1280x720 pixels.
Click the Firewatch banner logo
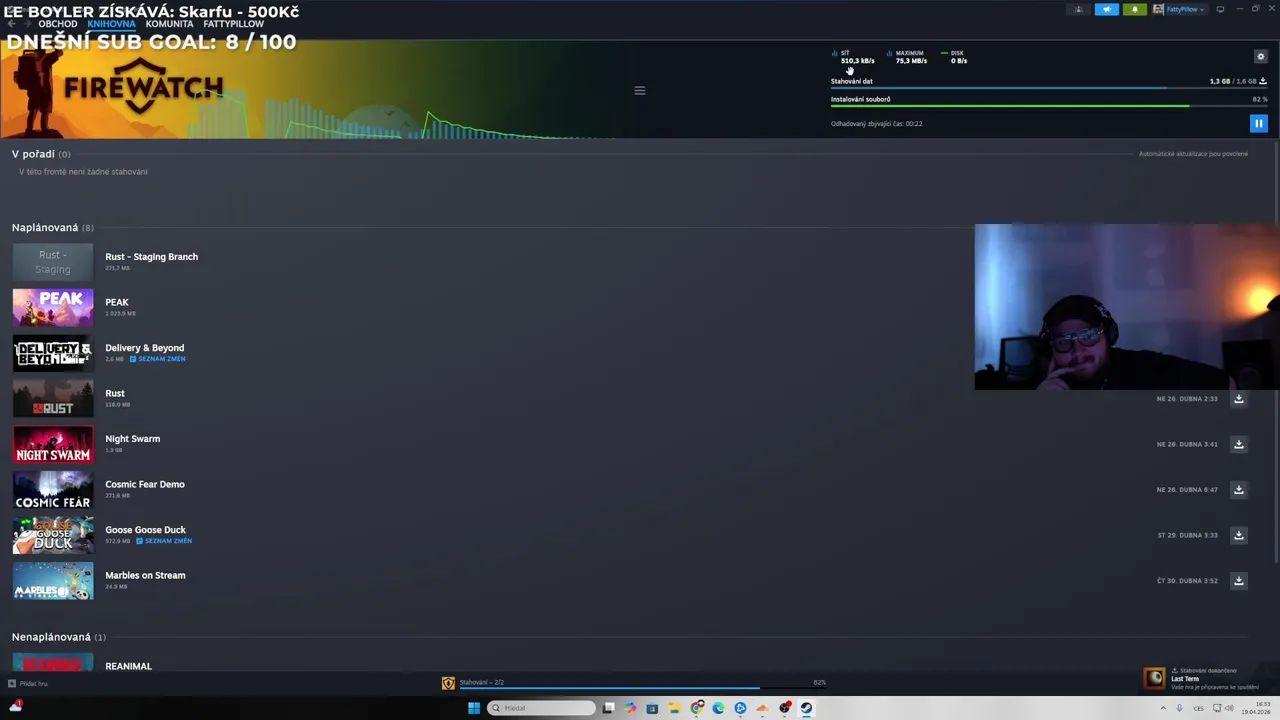pyautogui.click(x=143, y=85)
